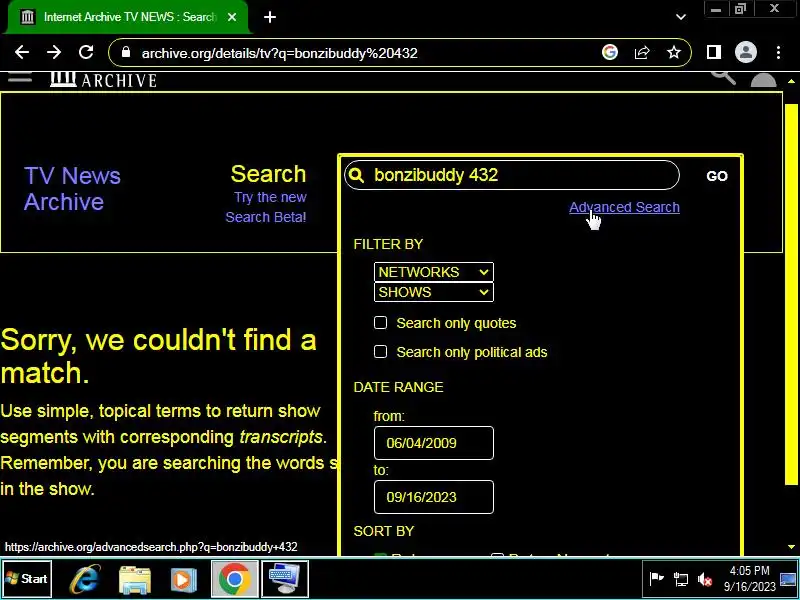Viewport: 800px width, 600px height.
Task: Open the Windows Start menu
Action: pyautogui.click(x=27, y=579)
